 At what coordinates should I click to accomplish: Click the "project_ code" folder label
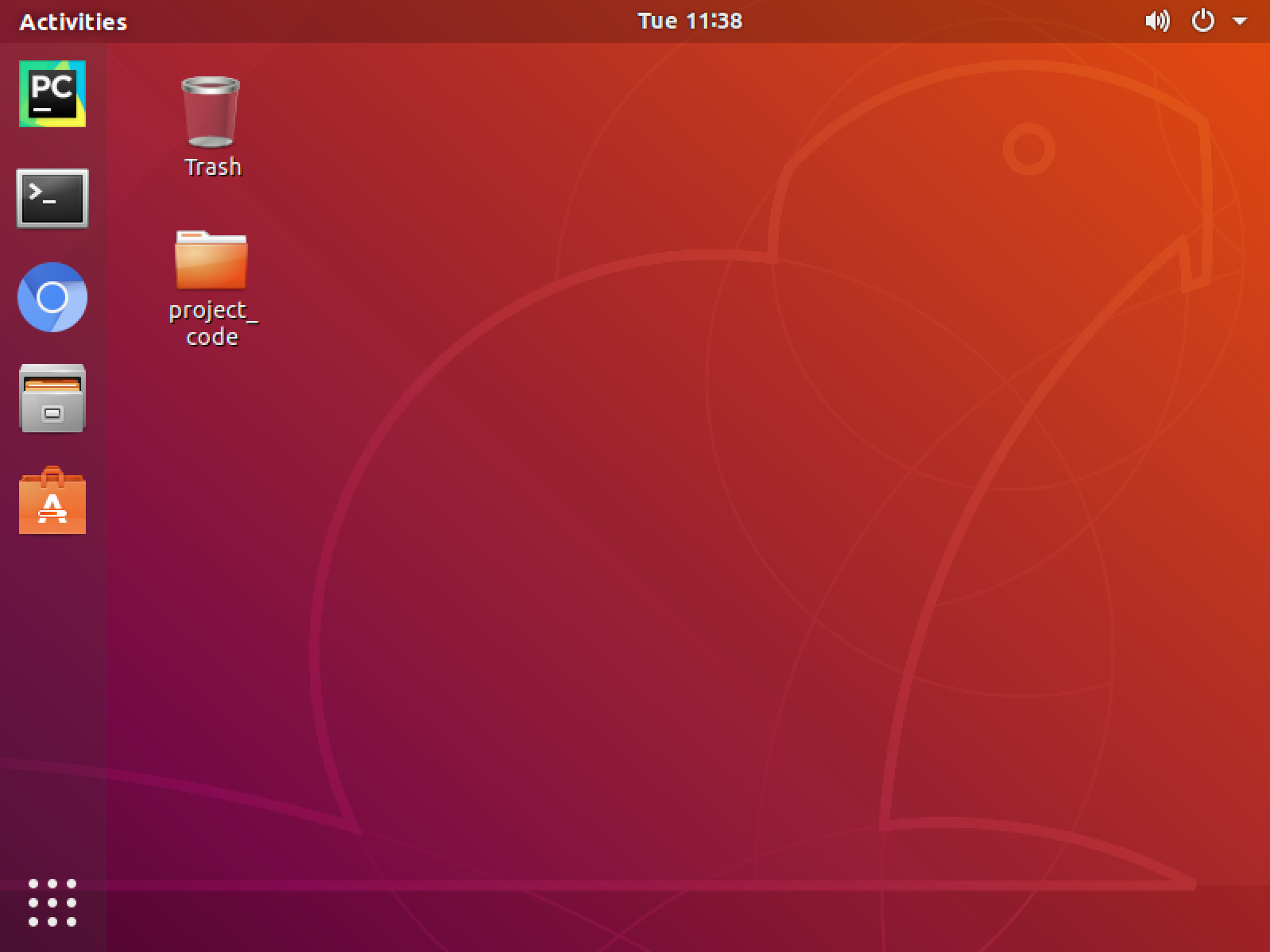pyautogui.click(x=213, y=323)
